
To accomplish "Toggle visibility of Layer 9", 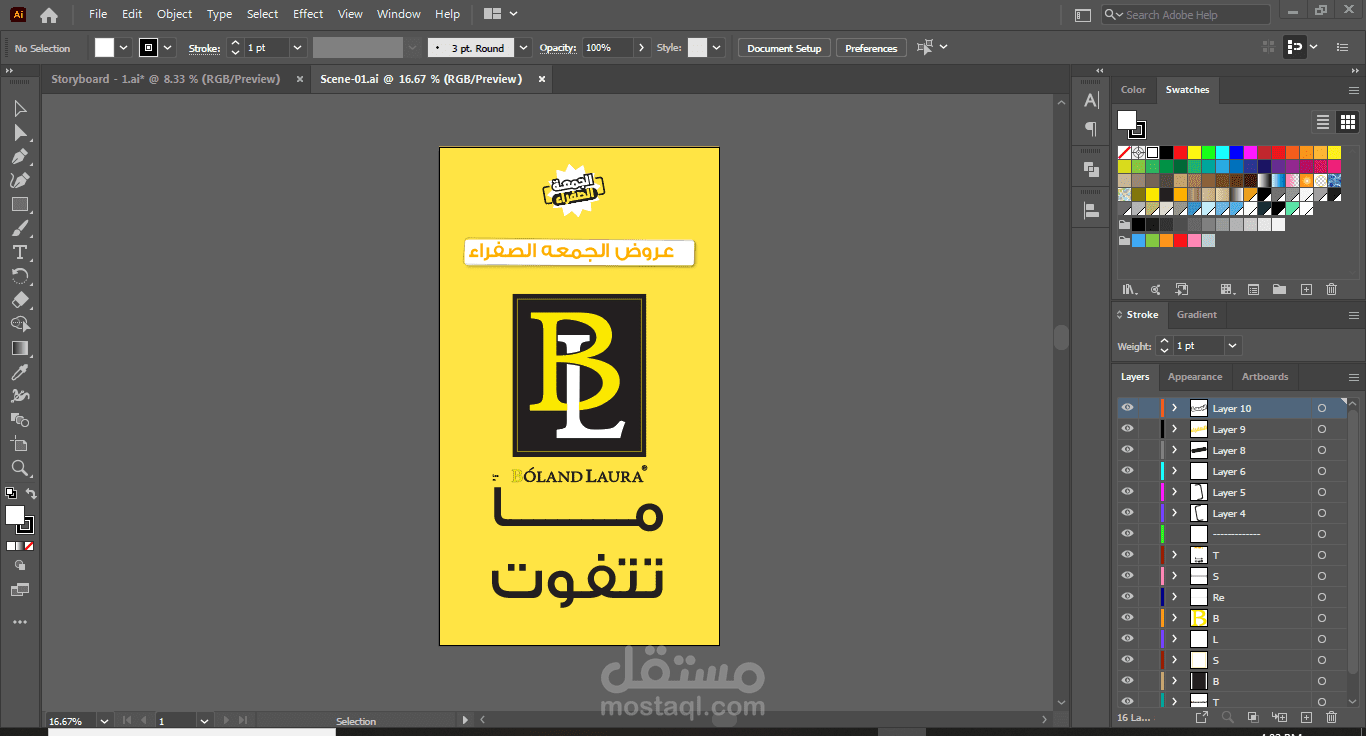I will (1127, 429).
